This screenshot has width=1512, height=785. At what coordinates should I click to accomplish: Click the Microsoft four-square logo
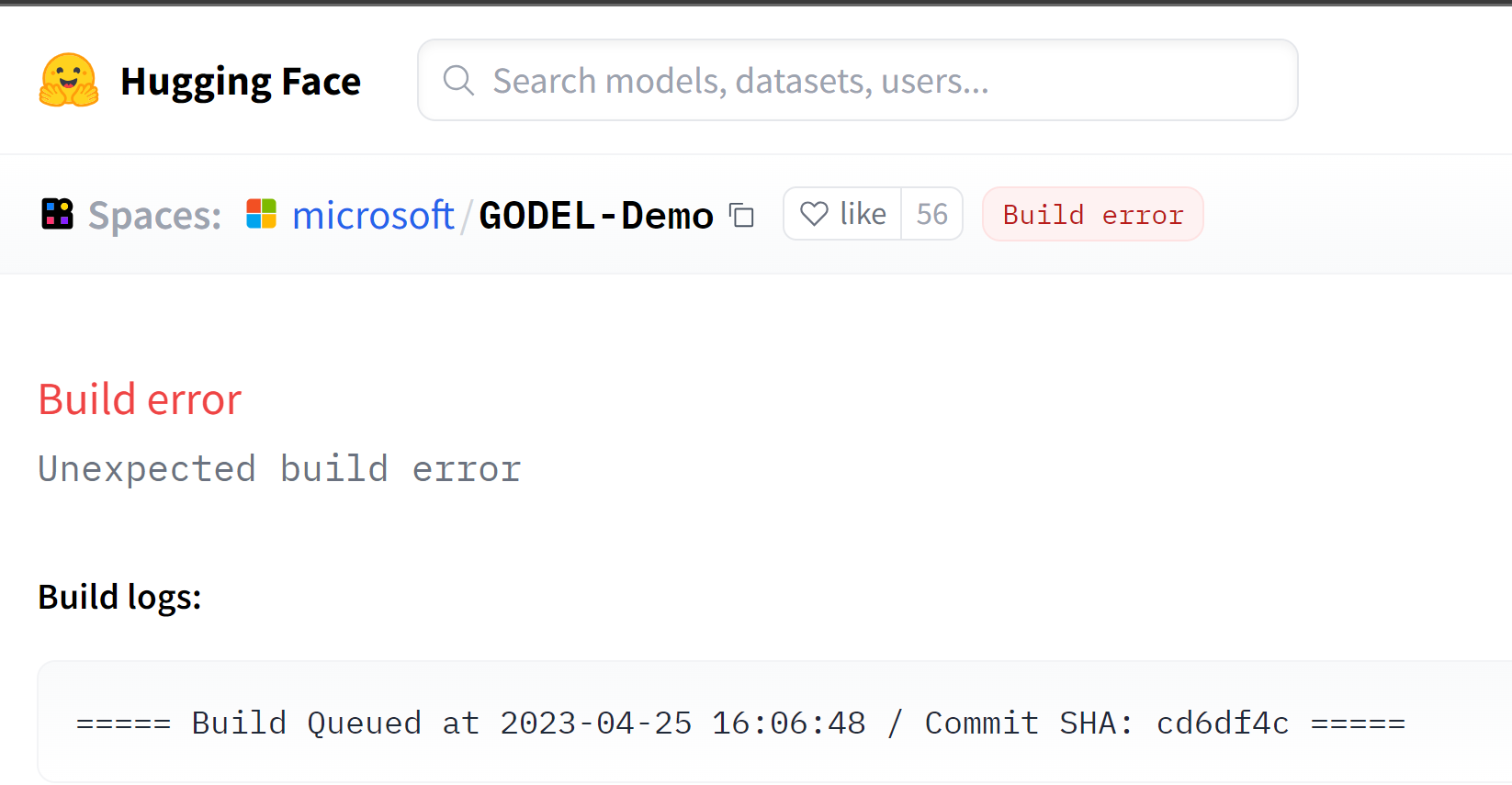point(262,213)
